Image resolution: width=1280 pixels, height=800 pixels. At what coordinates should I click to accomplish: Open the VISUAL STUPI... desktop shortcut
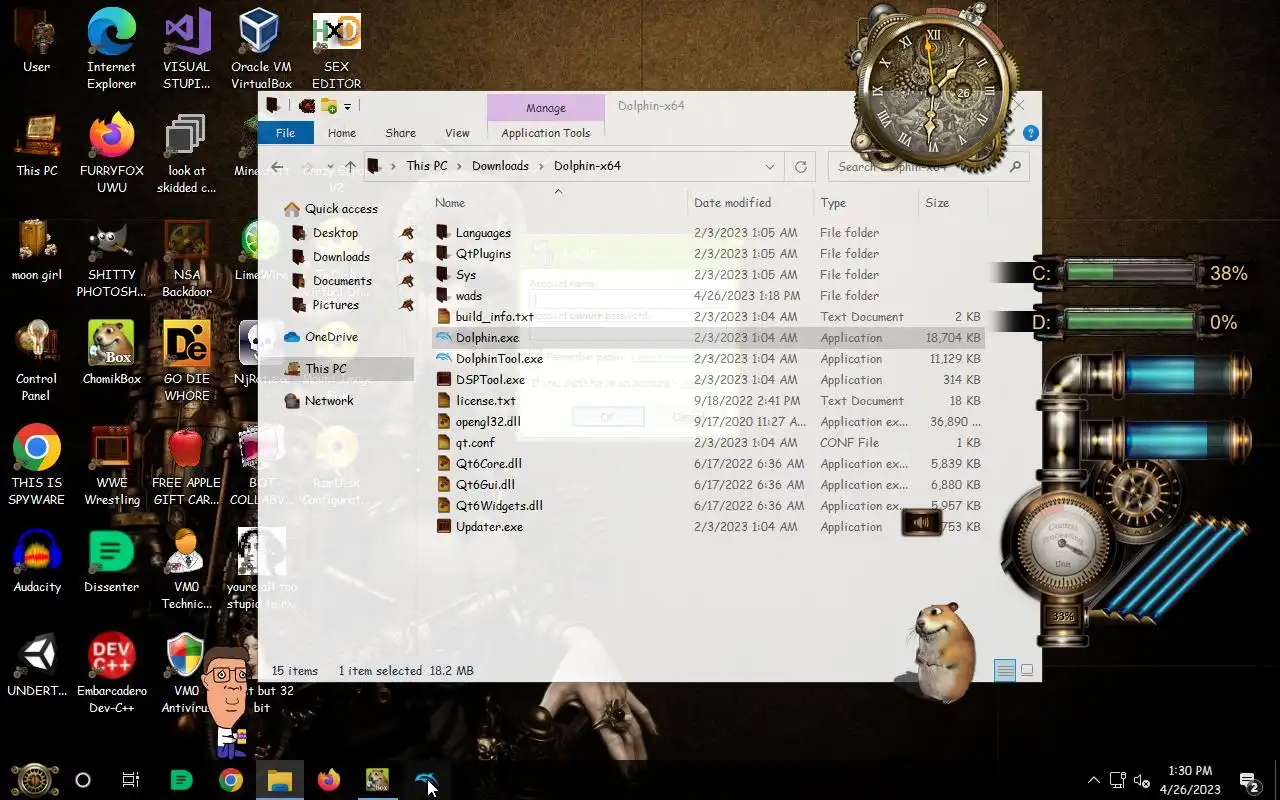click(186, 50)
